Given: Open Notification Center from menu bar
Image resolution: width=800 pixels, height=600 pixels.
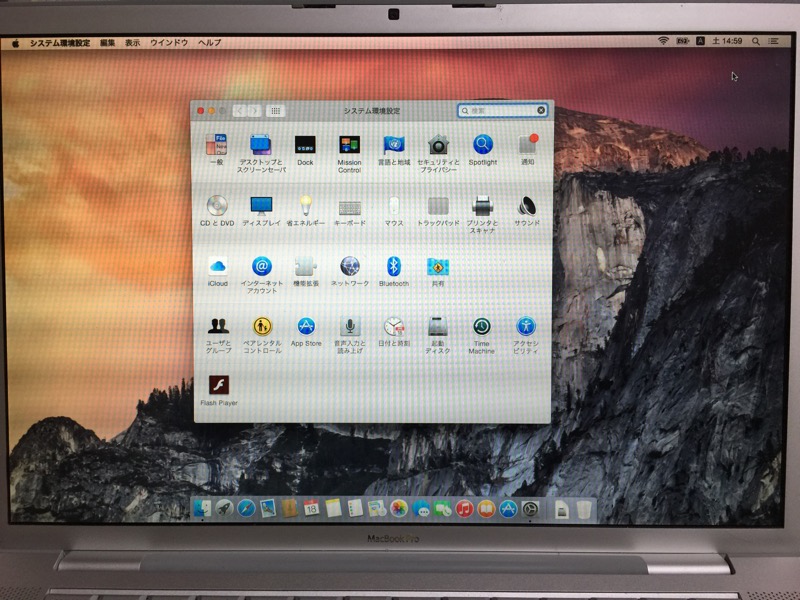Looking at the screenshot, I should (x=773, y=41).
